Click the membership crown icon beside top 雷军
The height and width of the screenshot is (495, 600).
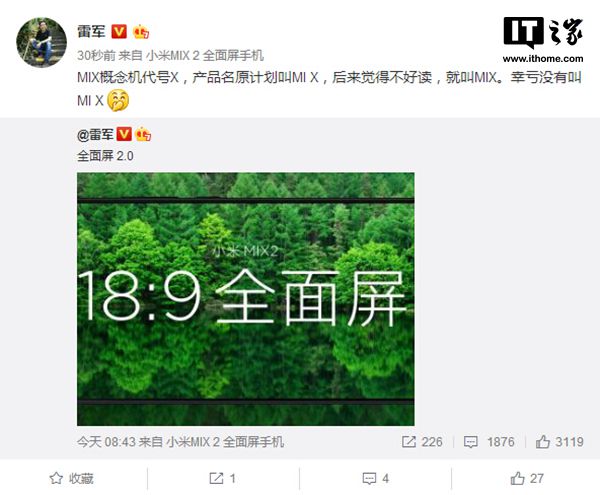[141, 32]
